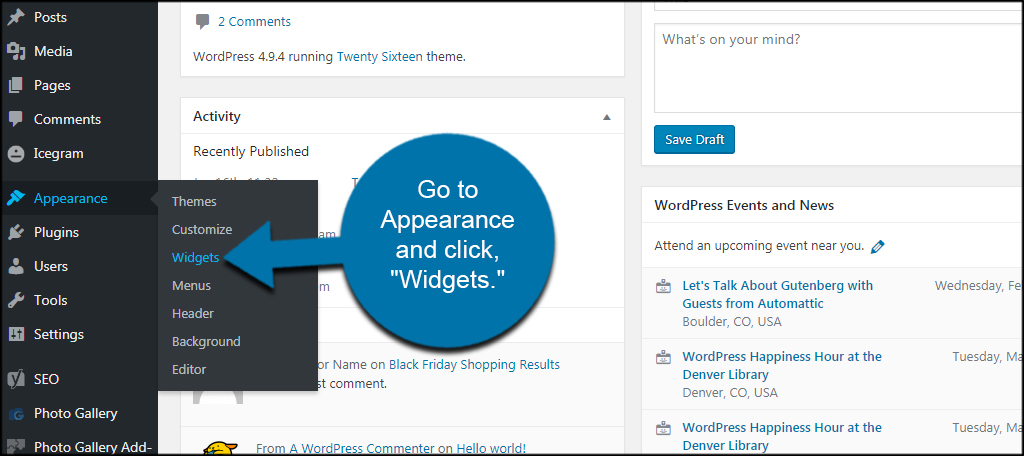The height and width of the screenshot is (456, 1024).
Task: Open Menus submenu item
Action: (191, 285)
